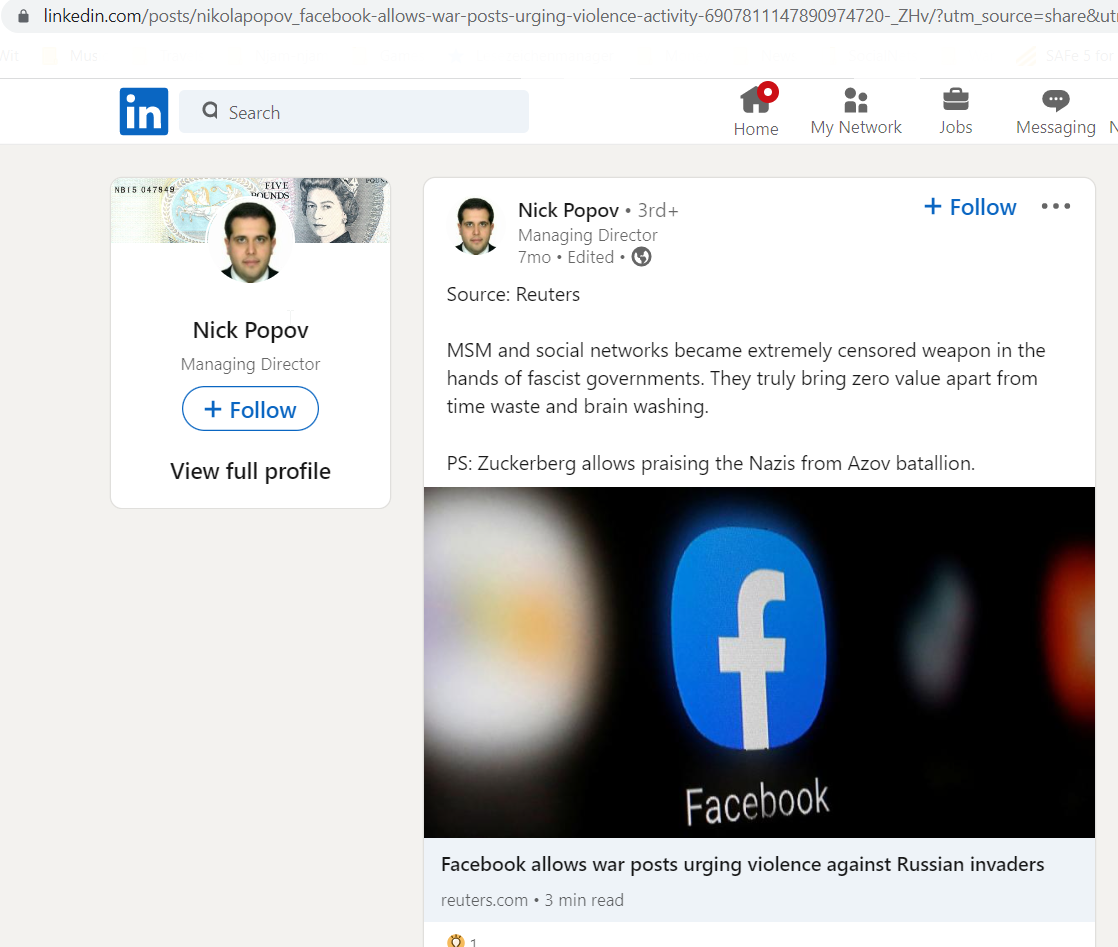1118x947 pixels.
Task: Click the '7mo • Edited' timestamp
Action: point(566,257)
